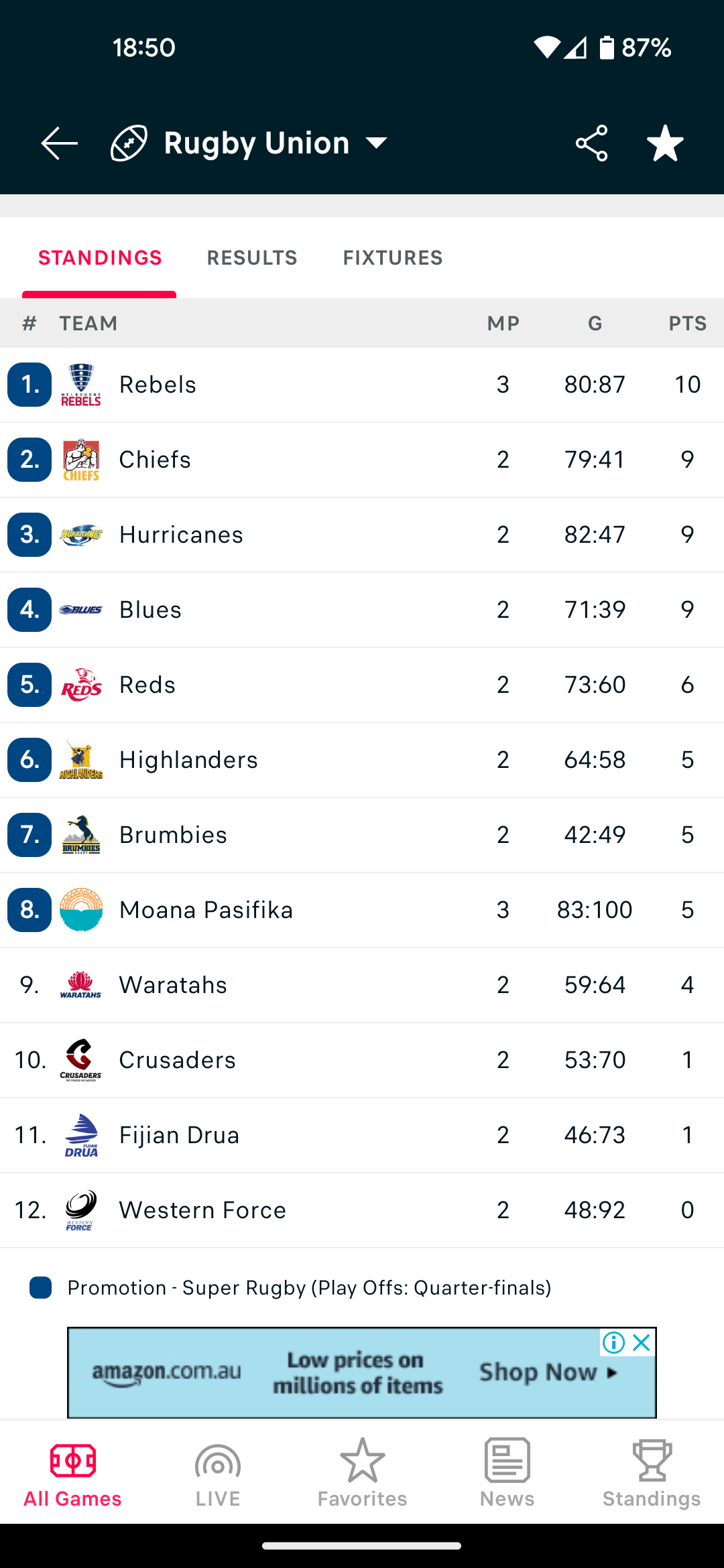The width and height of the screenshot is (724, 1568).
Task: Open the share icon
Action: [x=591, y=143]
